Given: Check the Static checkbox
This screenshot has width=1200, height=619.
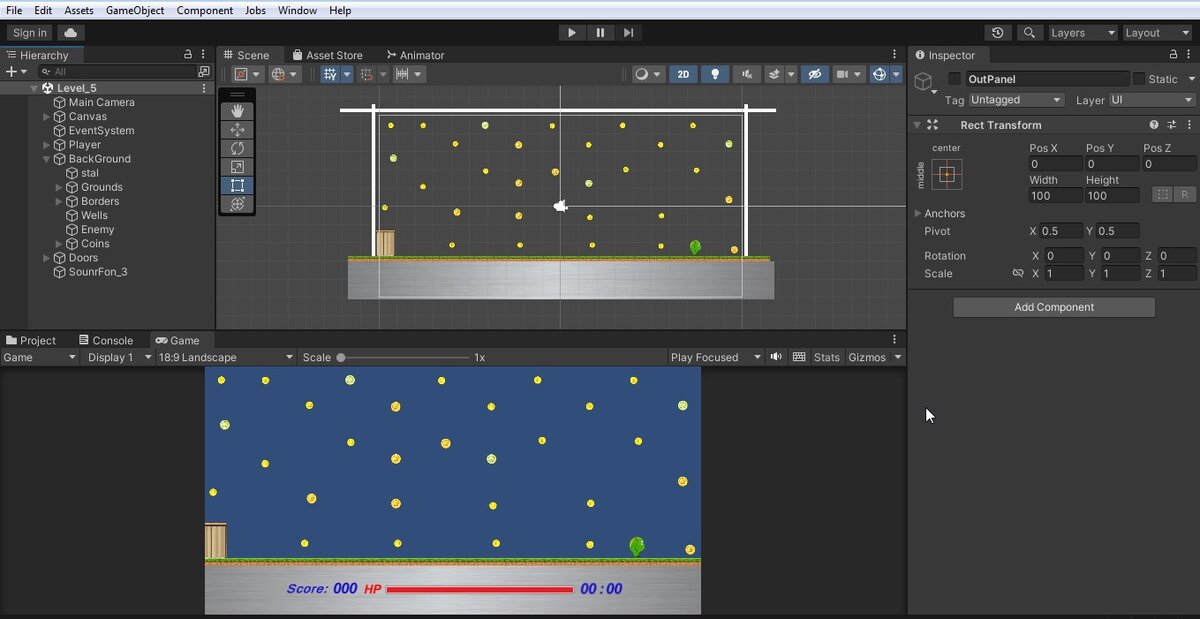Looking at the screenshot, I should pos(1138,79).
